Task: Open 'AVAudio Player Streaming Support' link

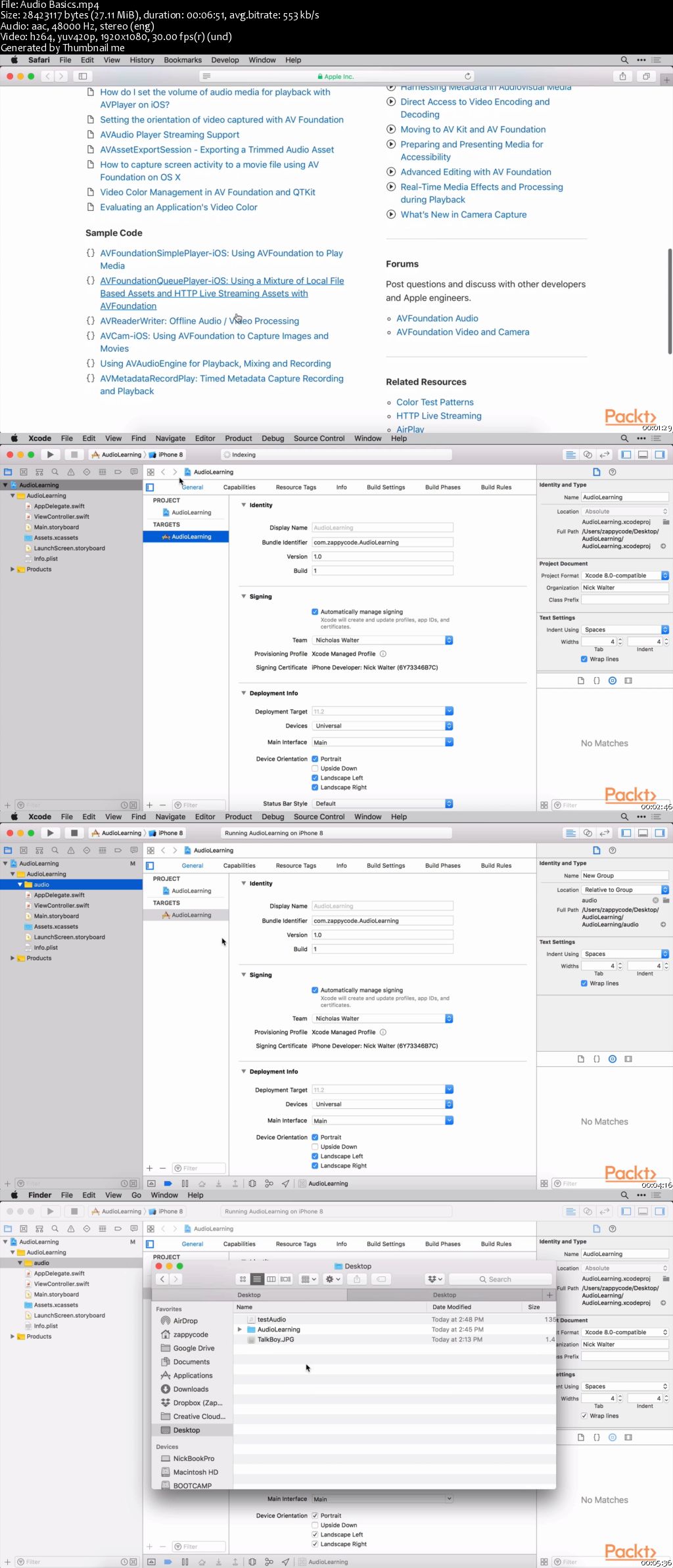Action: 170,135
